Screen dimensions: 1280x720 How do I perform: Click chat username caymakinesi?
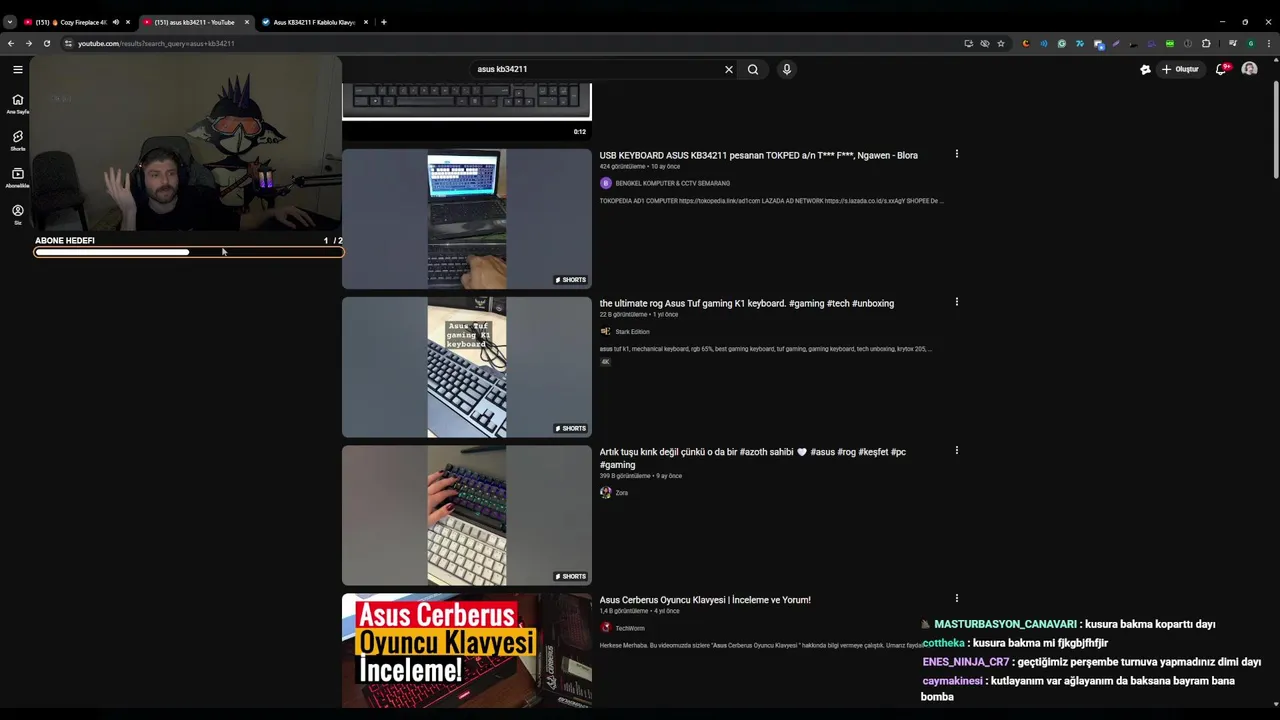pos(952,681)
